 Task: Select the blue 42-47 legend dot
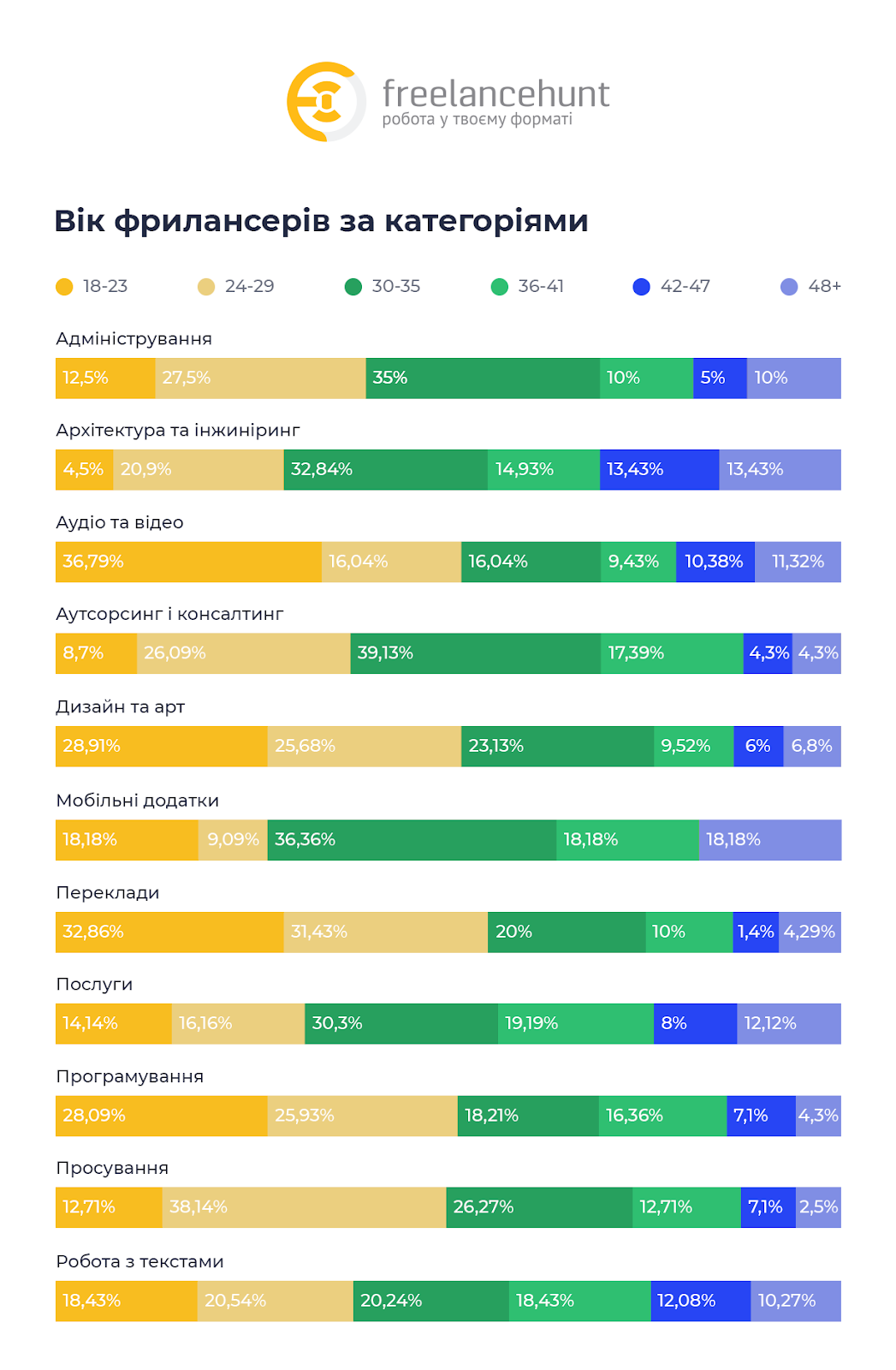coord(642,287)
